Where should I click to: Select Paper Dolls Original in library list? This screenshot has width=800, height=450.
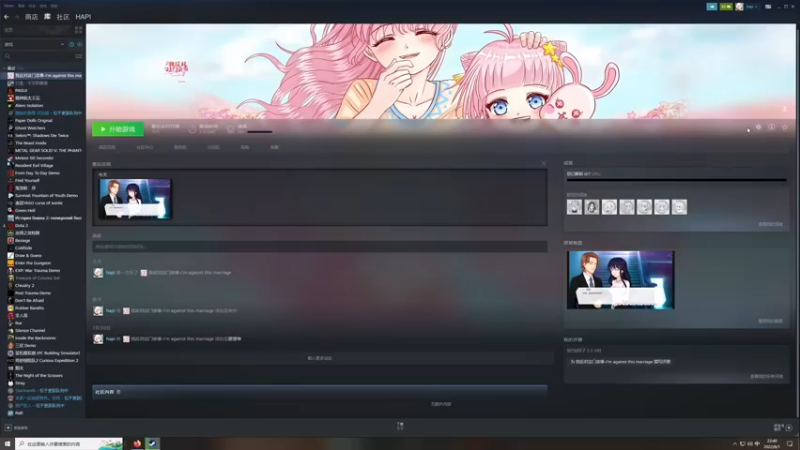point(34,120)
